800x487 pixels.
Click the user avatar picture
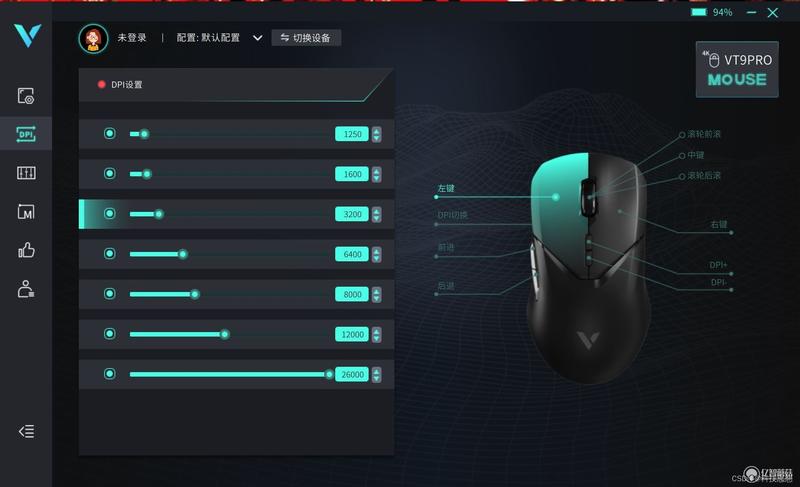93,38
